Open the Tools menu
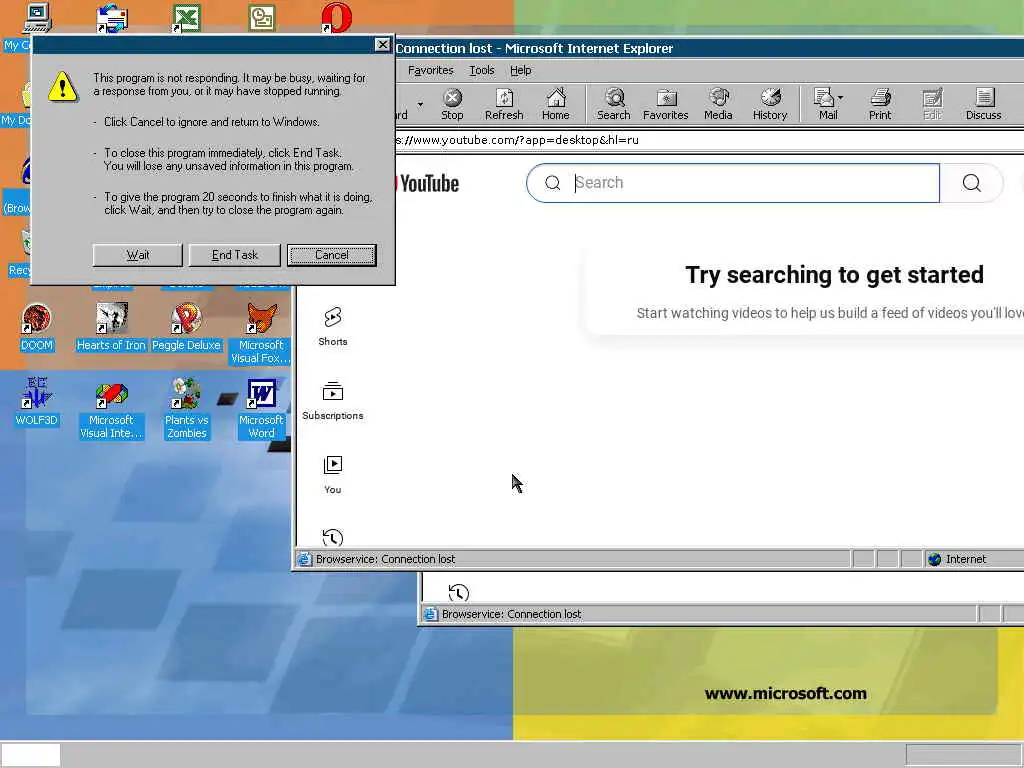Image resolution: width=1024 pixels, height=768 pixels. (482, 70)
